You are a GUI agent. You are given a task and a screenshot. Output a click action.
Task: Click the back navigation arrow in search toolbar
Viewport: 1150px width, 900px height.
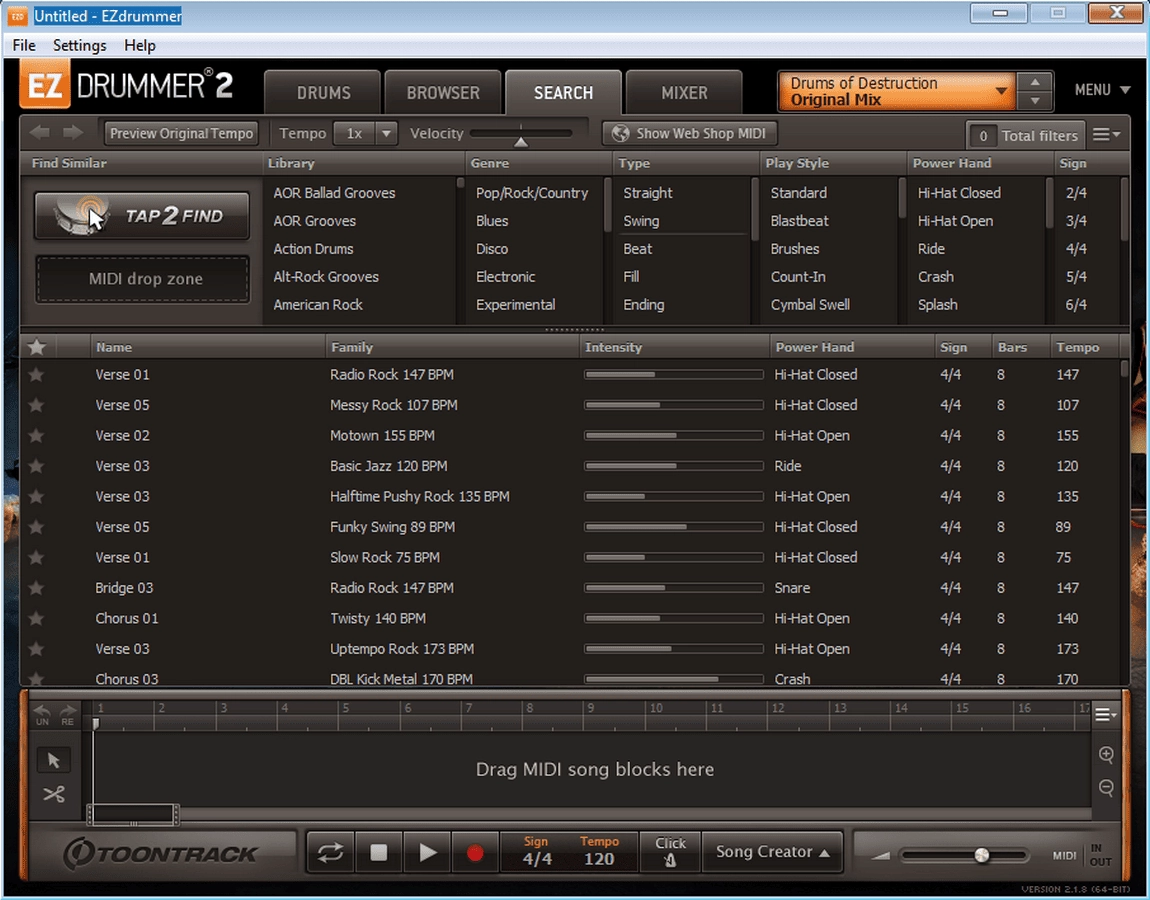point(40,133)
